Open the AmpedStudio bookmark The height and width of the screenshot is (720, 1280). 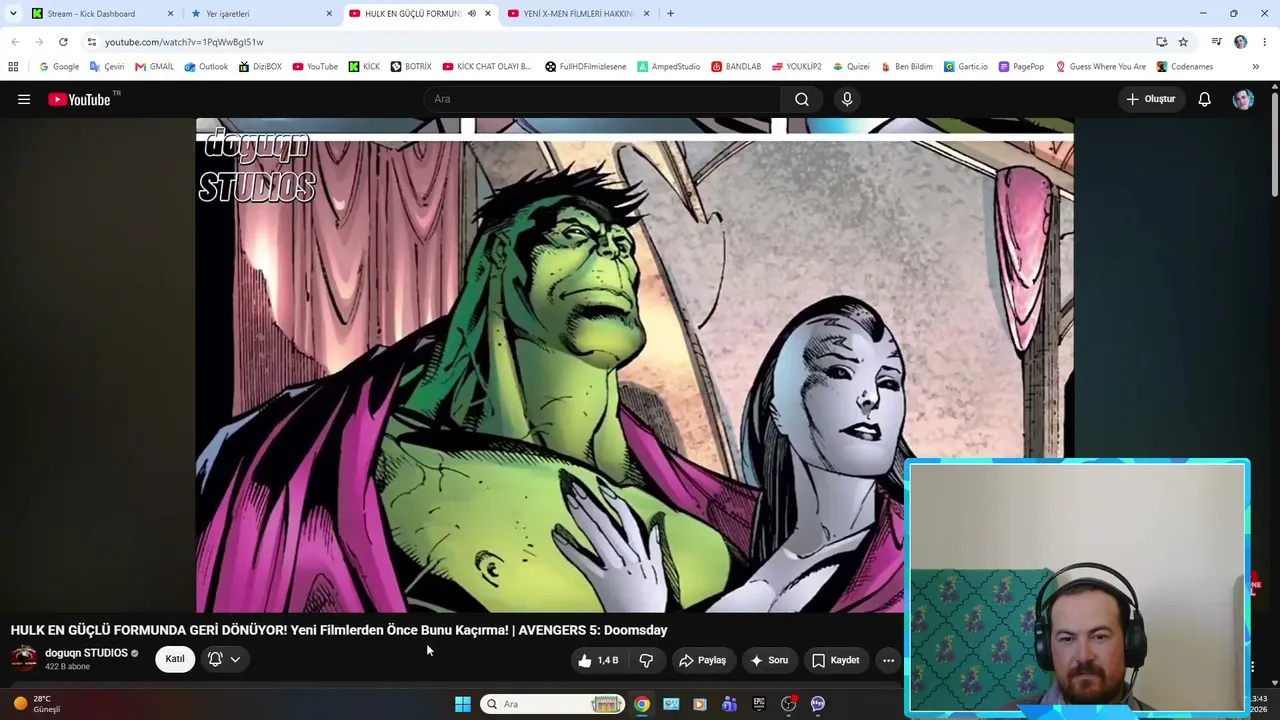[668, 67]
